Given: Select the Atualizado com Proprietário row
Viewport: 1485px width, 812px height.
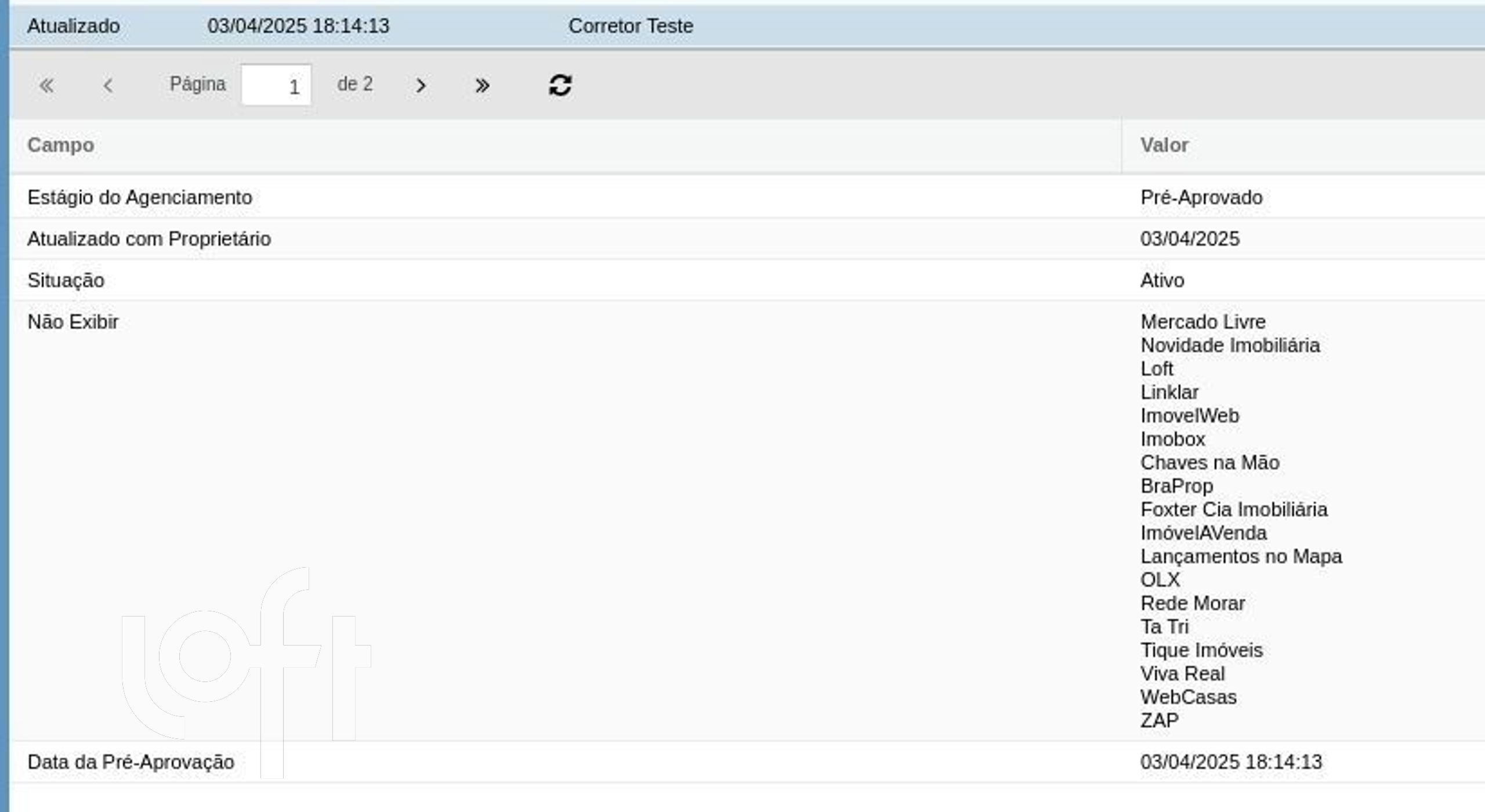Looking at the screenshot, I should (x=747, y=239).
